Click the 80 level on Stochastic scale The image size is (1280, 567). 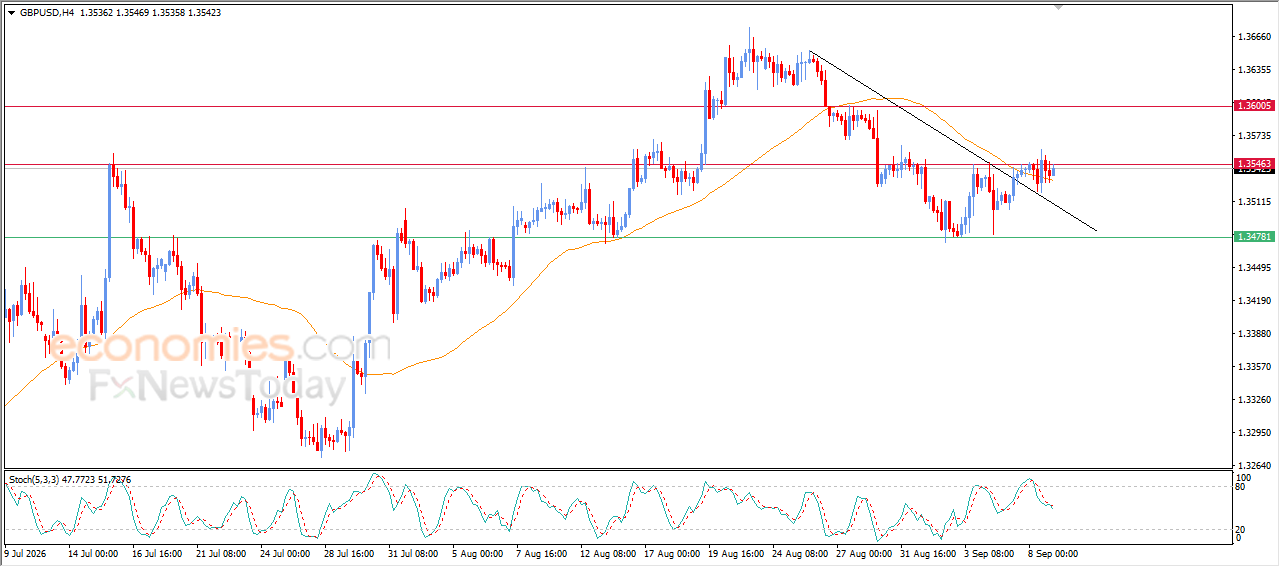click(1241, 487)
